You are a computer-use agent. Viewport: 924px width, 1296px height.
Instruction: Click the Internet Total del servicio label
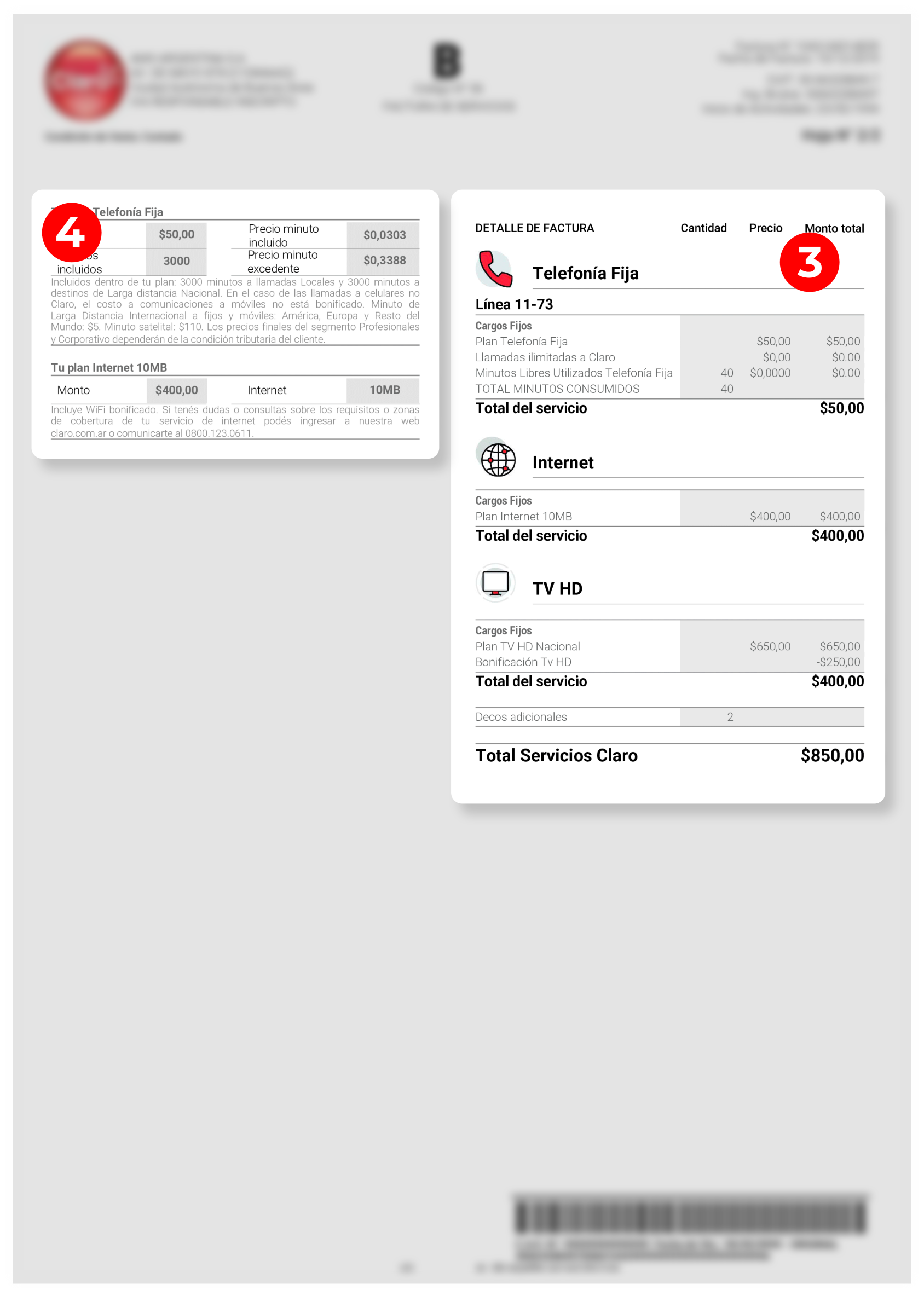(x=531, y=536)
